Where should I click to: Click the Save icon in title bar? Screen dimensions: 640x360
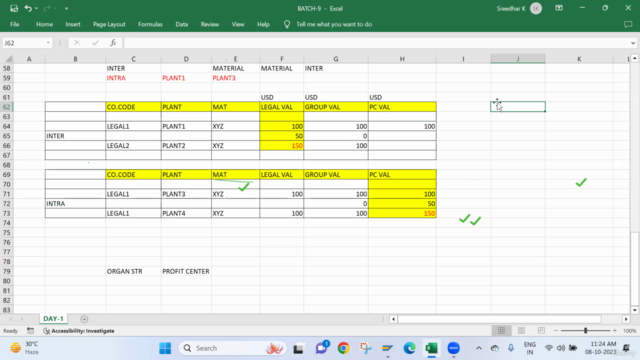14,8
